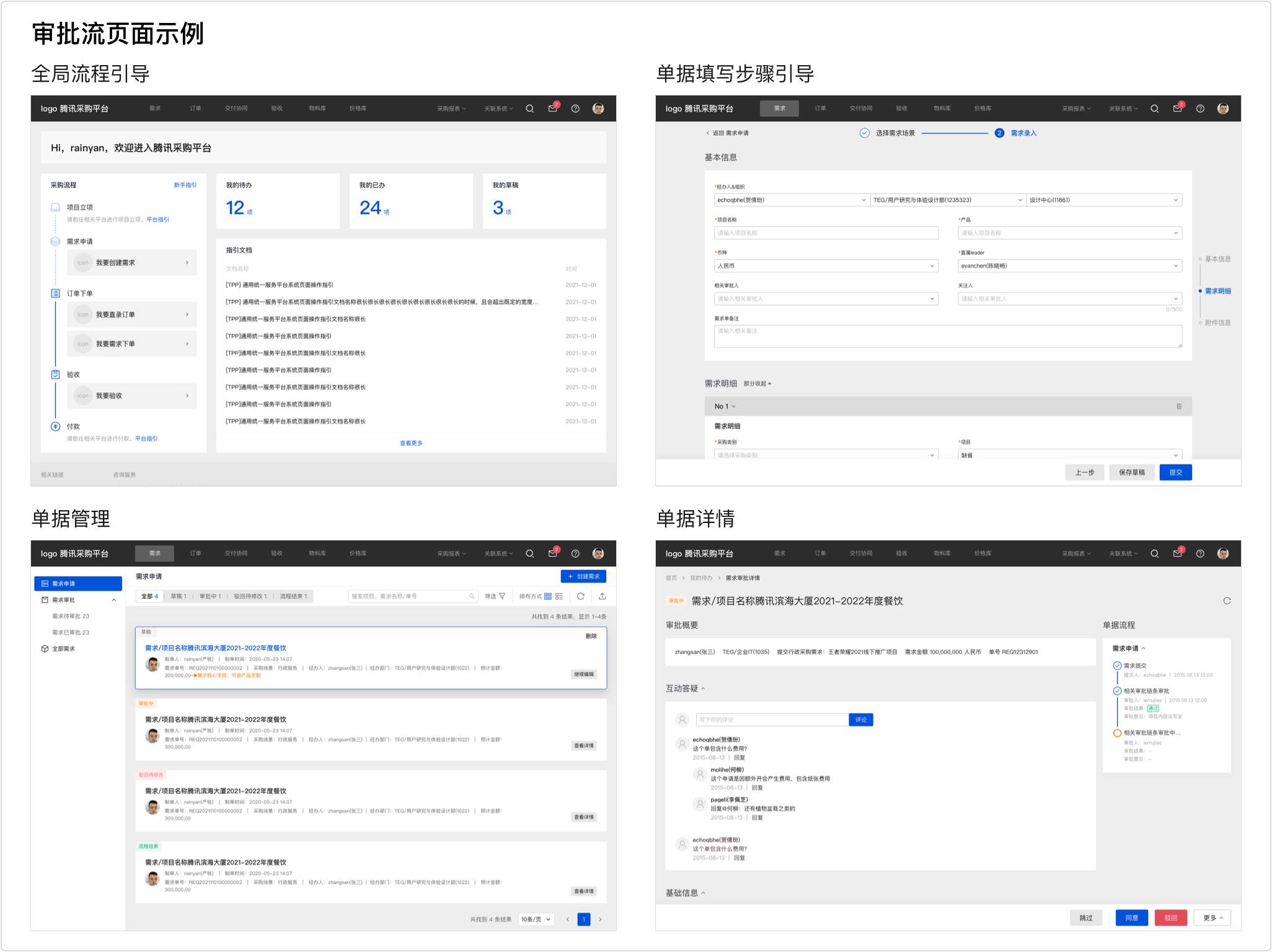Click help icon in 单据管理 panel navbar
This screenshot has width=1272, height=952.
575,553
